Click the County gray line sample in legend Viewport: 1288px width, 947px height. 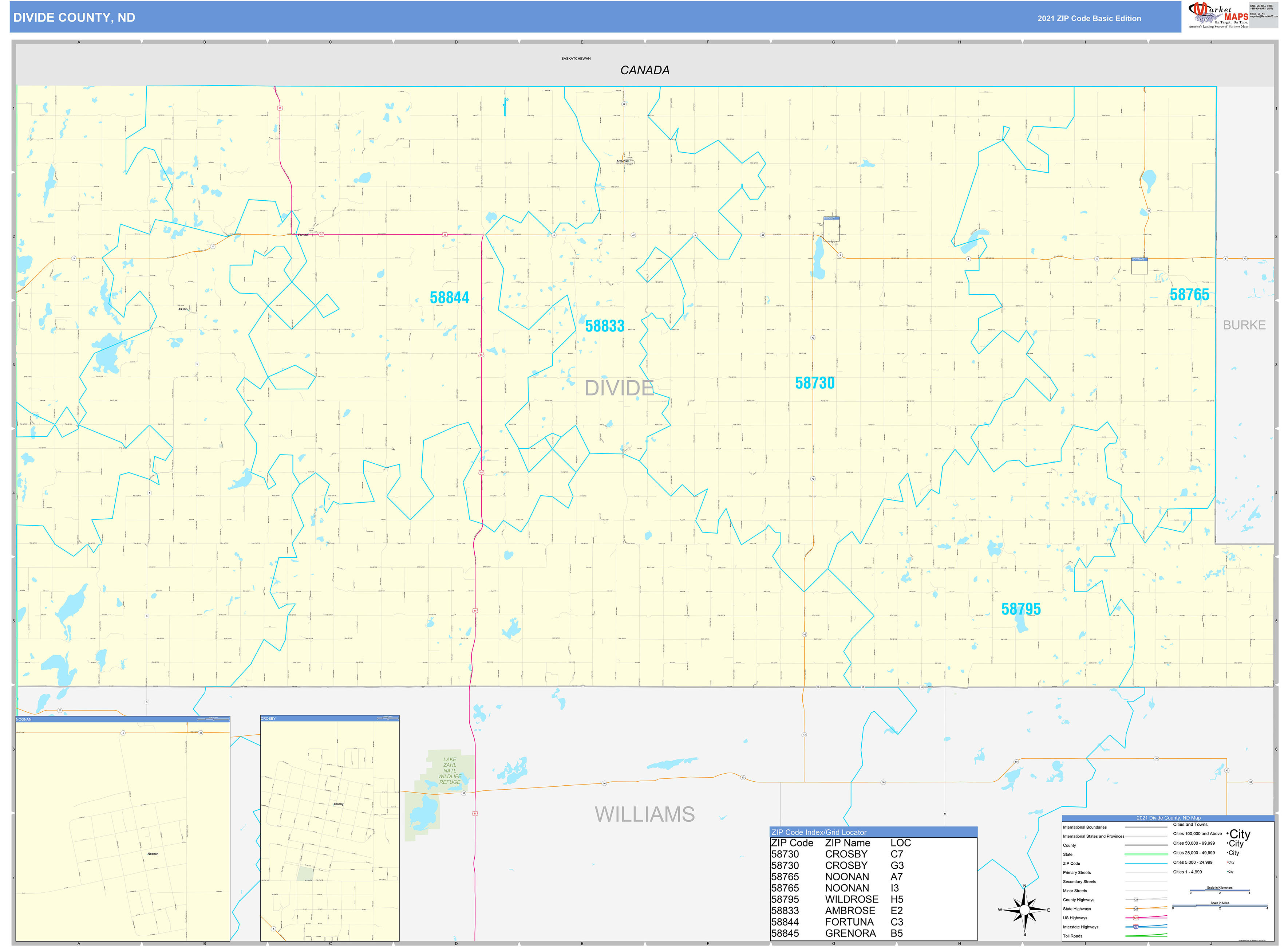tap(1146, 845)
